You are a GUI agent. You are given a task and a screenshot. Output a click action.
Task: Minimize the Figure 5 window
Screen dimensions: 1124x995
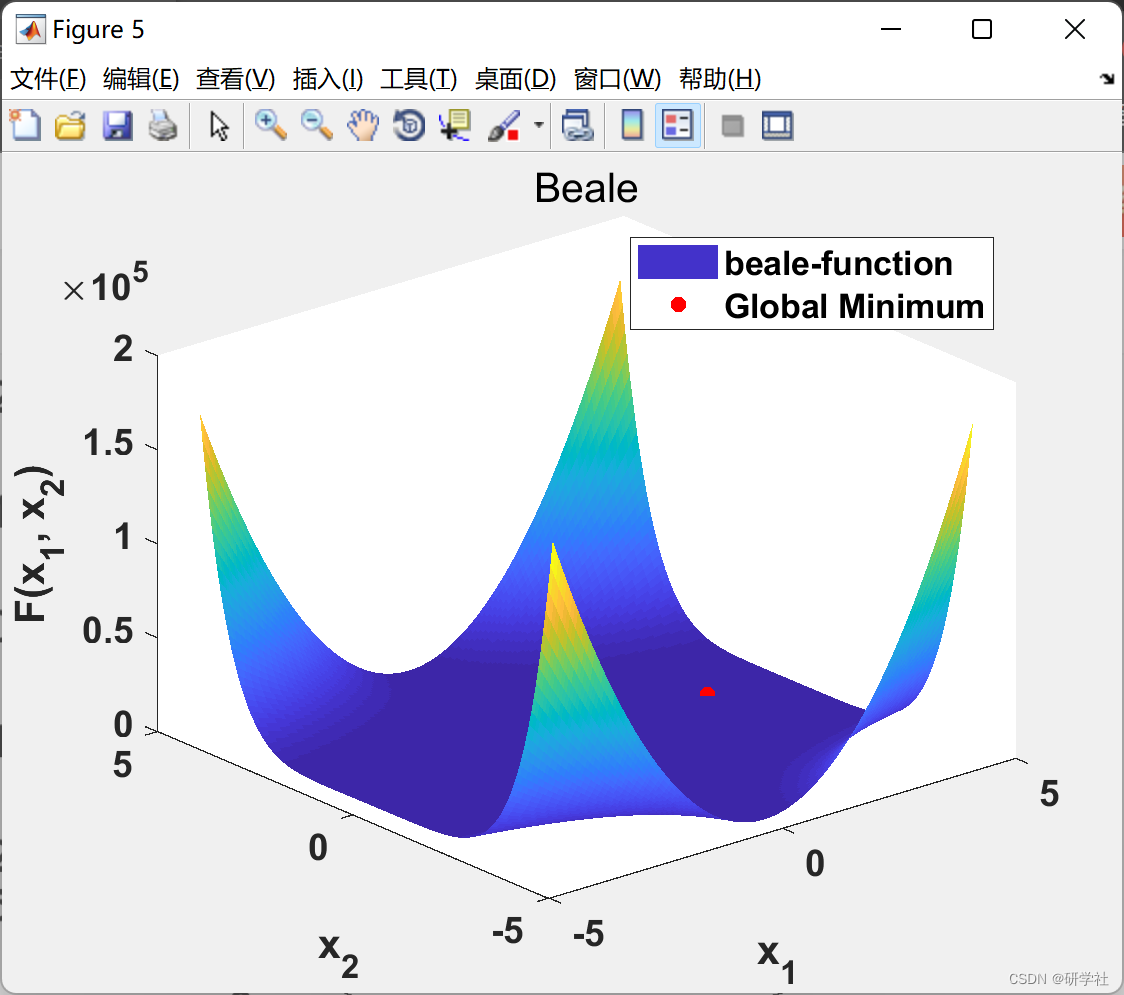point(890,29)
